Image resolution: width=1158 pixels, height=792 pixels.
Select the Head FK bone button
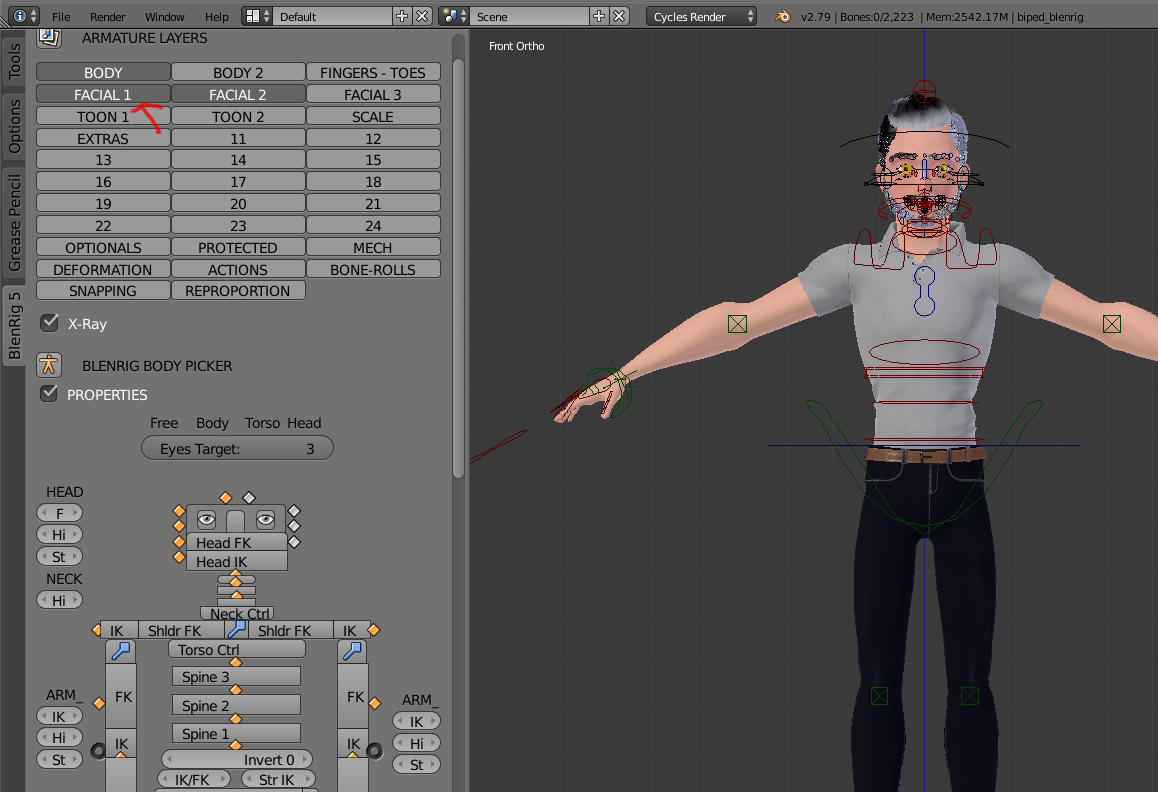[236, 542]
